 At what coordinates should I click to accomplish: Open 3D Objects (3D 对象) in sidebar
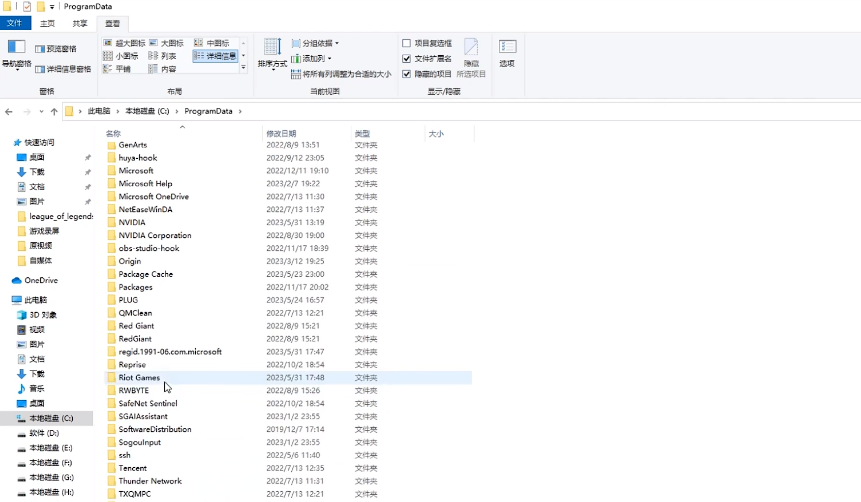(37, 315)
